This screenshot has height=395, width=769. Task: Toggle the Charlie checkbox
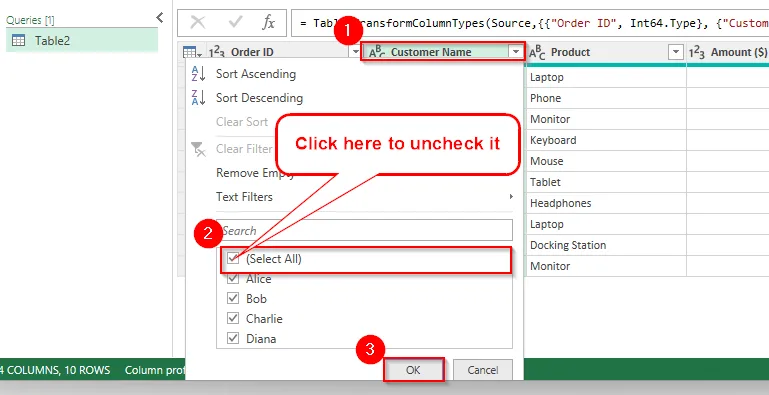tap(233, 318)
